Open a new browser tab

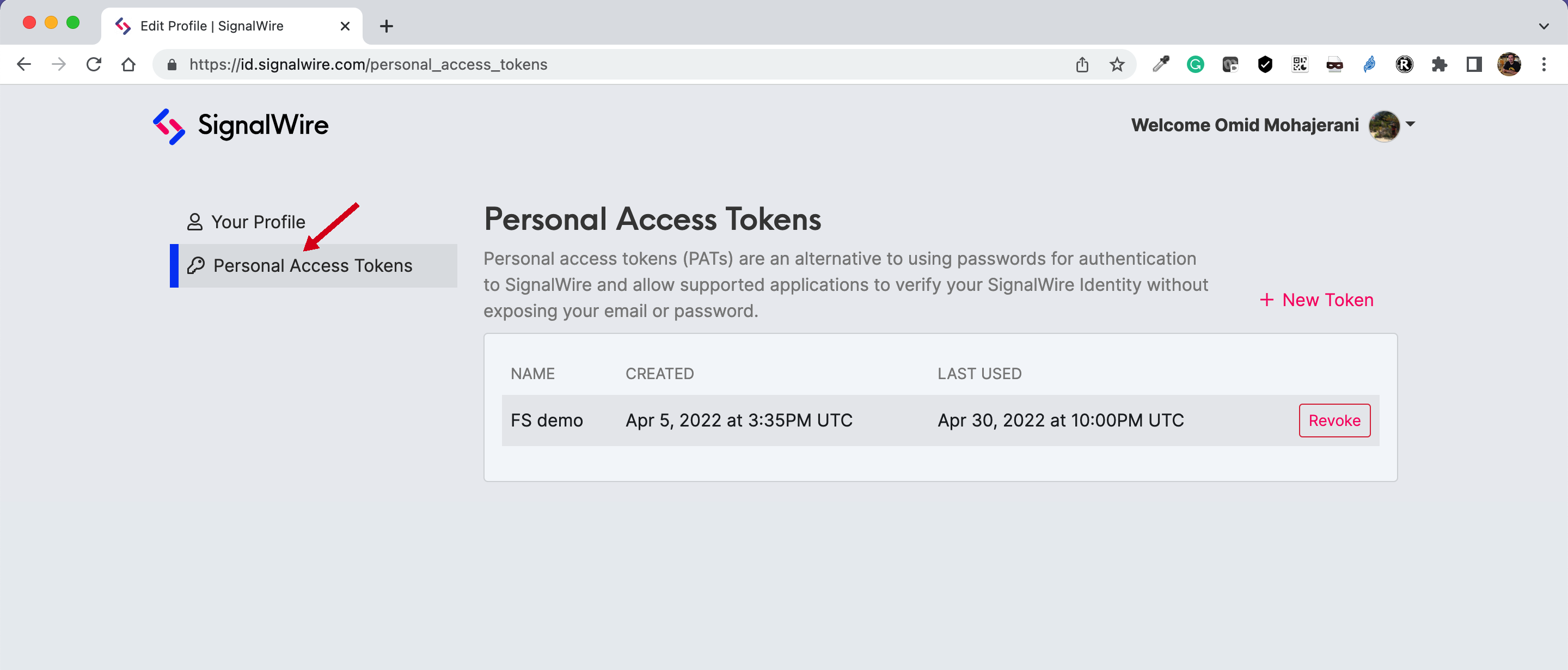point(386,26)
